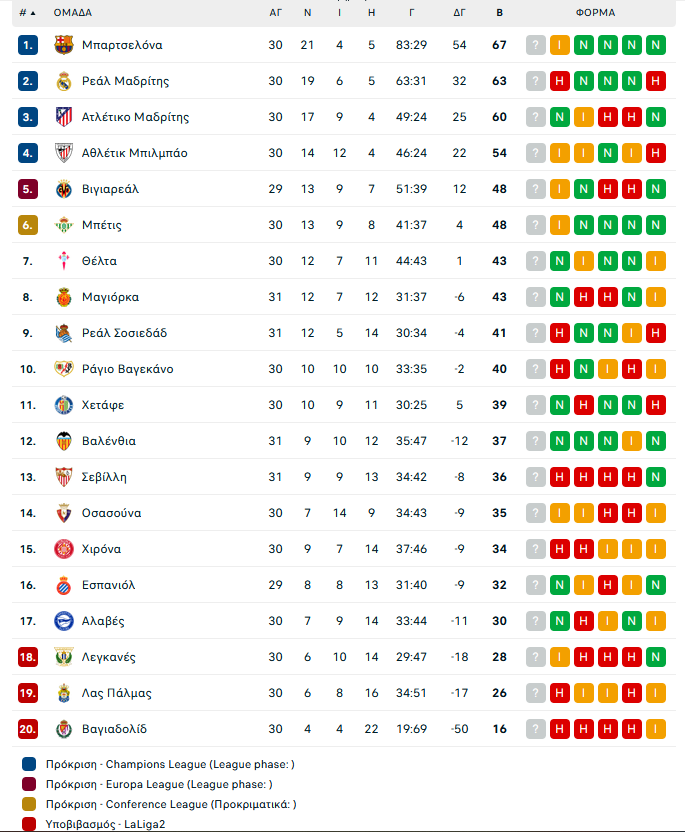
Task: Click the Real Madrid club crest
Action: pos(64,81)
